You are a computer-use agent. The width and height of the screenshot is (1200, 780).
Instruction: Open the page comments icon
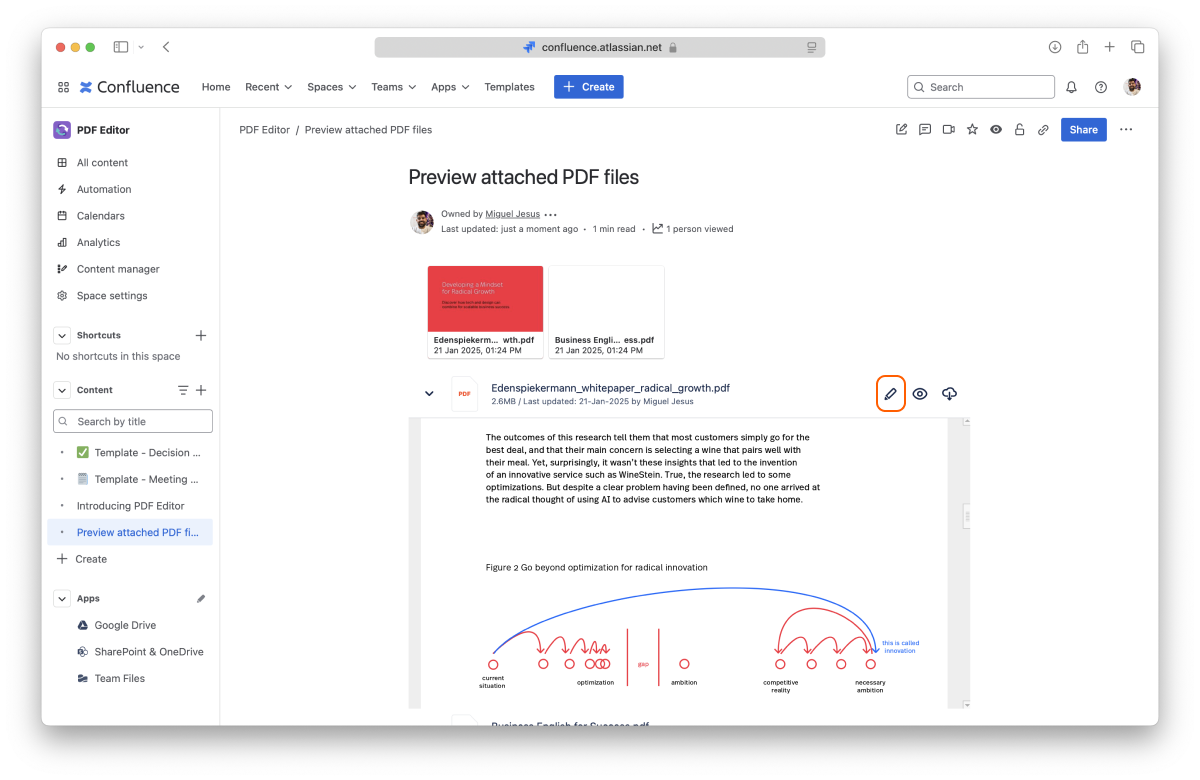coord(925,129)
